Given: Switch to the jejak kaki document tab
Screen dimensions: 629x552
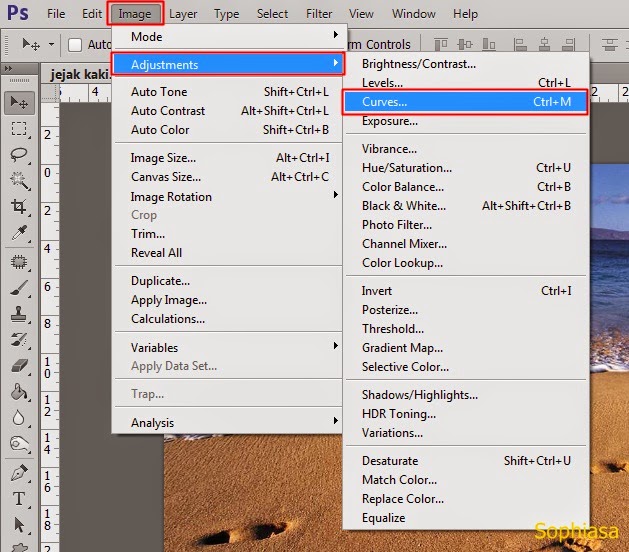Looking at the screenshot, I should coord(79,74).
